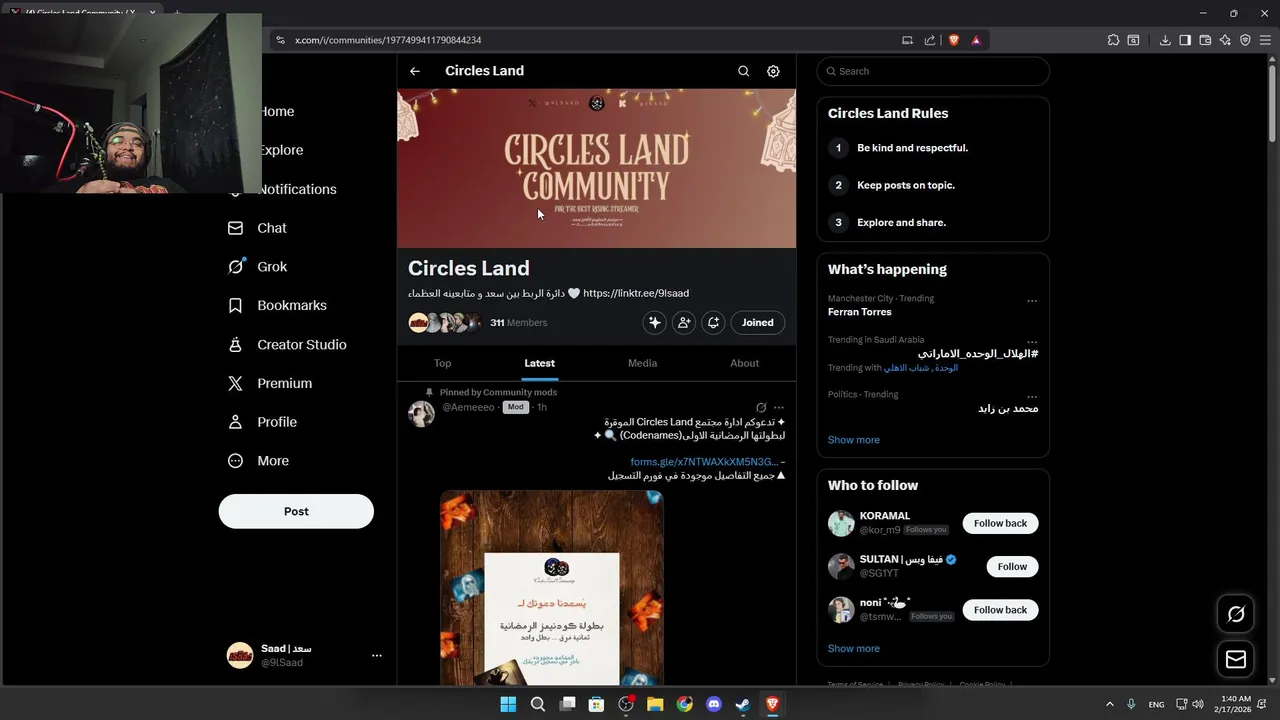Open SULTAN profile avatar
The width and height of the screenshot is (1280, 720).
pos(841,566)
